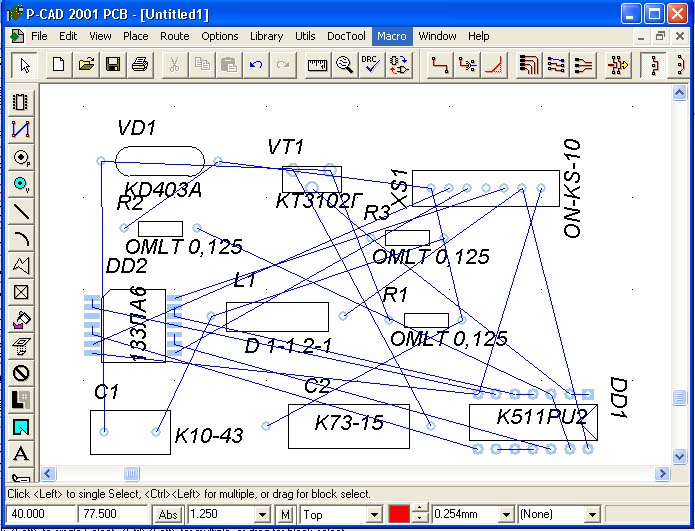Expand the 0.254mm line width dropdown
This screenshot has width=695, height=531.
point(506,515)
